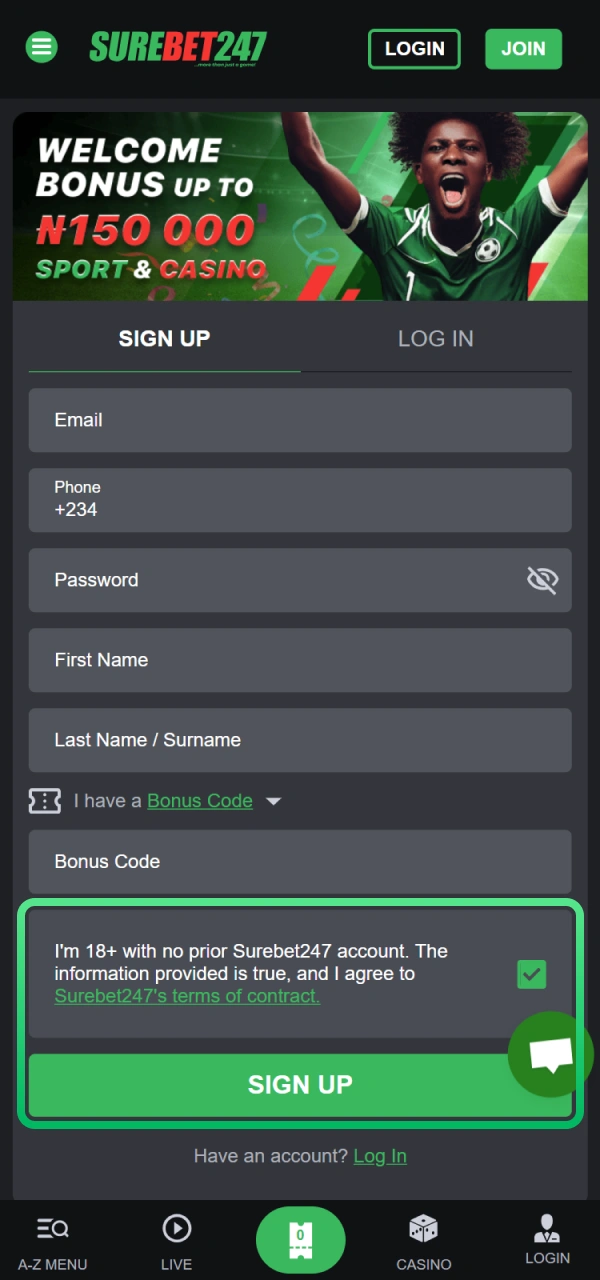This screenshot has width=600, height=1280.
Task: Open the Bonus Code dropdown arrow
Action: 273,800
